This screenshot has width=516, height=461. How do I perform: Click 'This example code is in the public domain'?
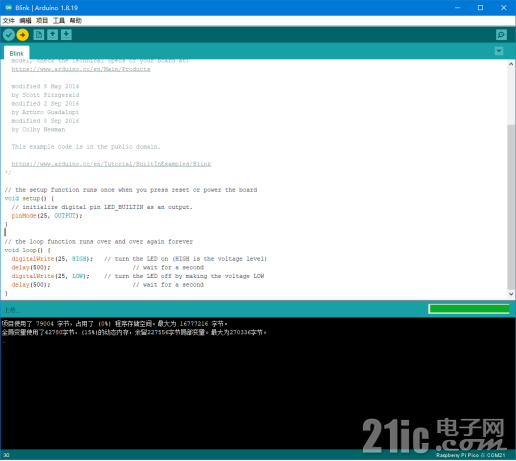(x=86, y=147)
